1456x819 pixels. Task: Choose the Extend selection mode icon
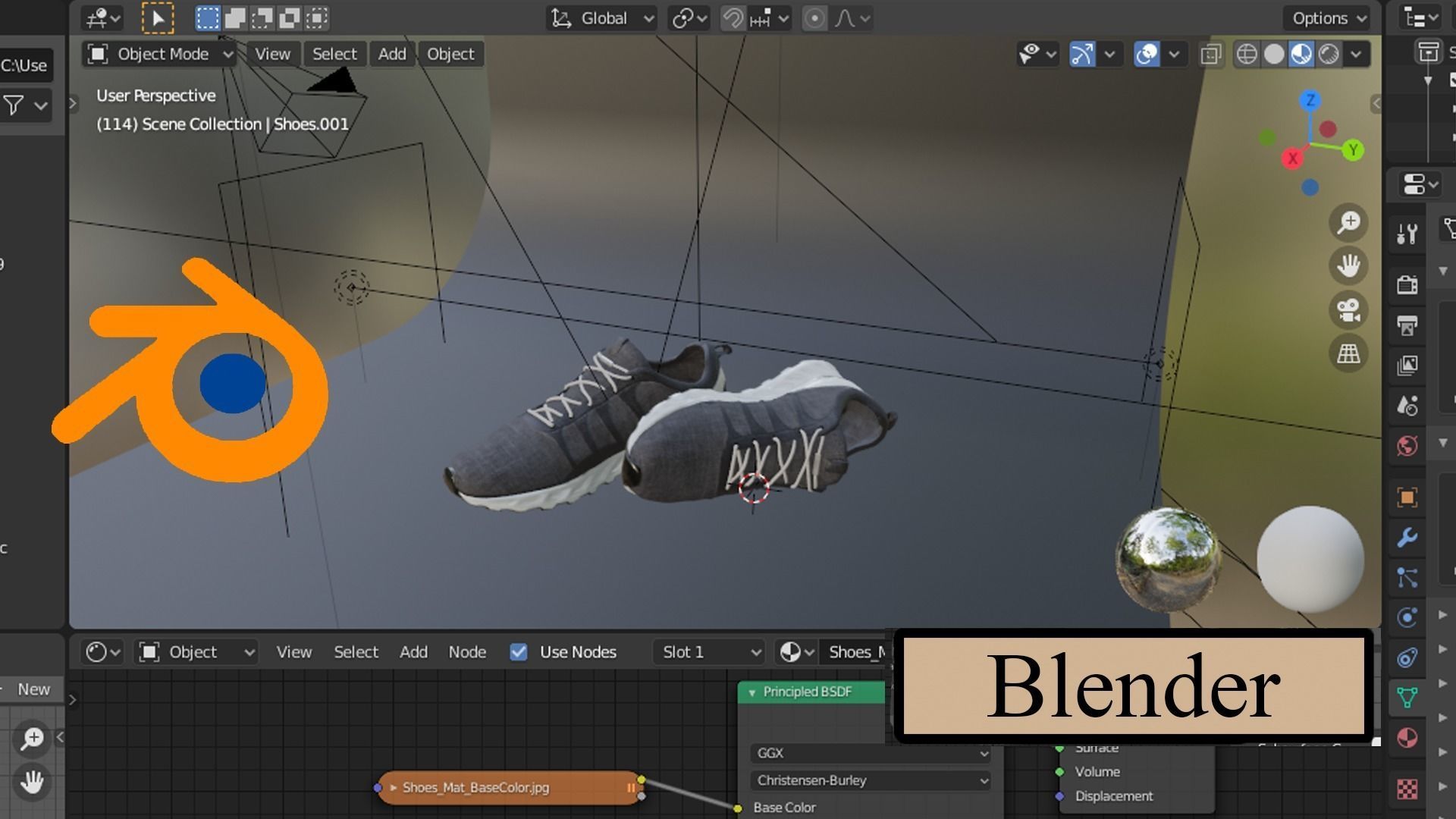pyautogui.click(x=235, y=17)
